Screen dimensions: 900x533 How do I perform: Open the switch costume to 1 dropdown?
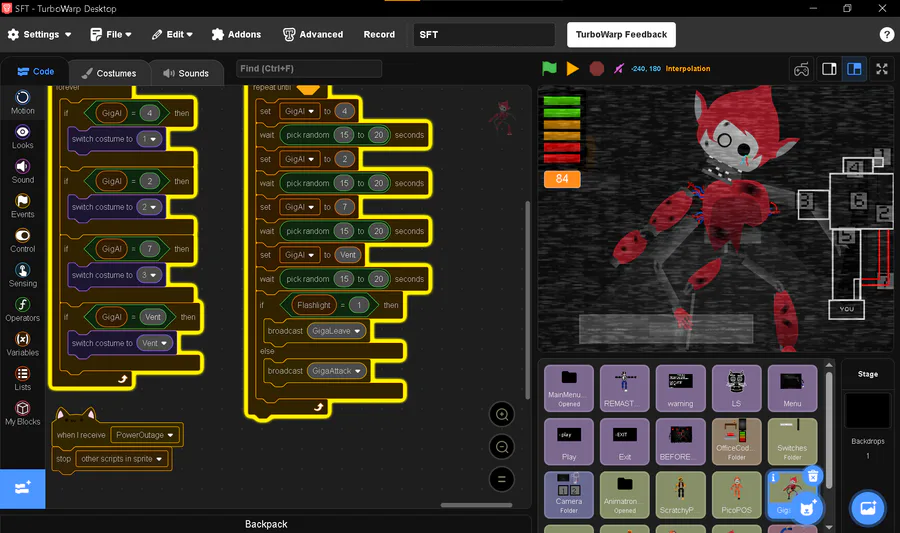(x=149, y=139)
